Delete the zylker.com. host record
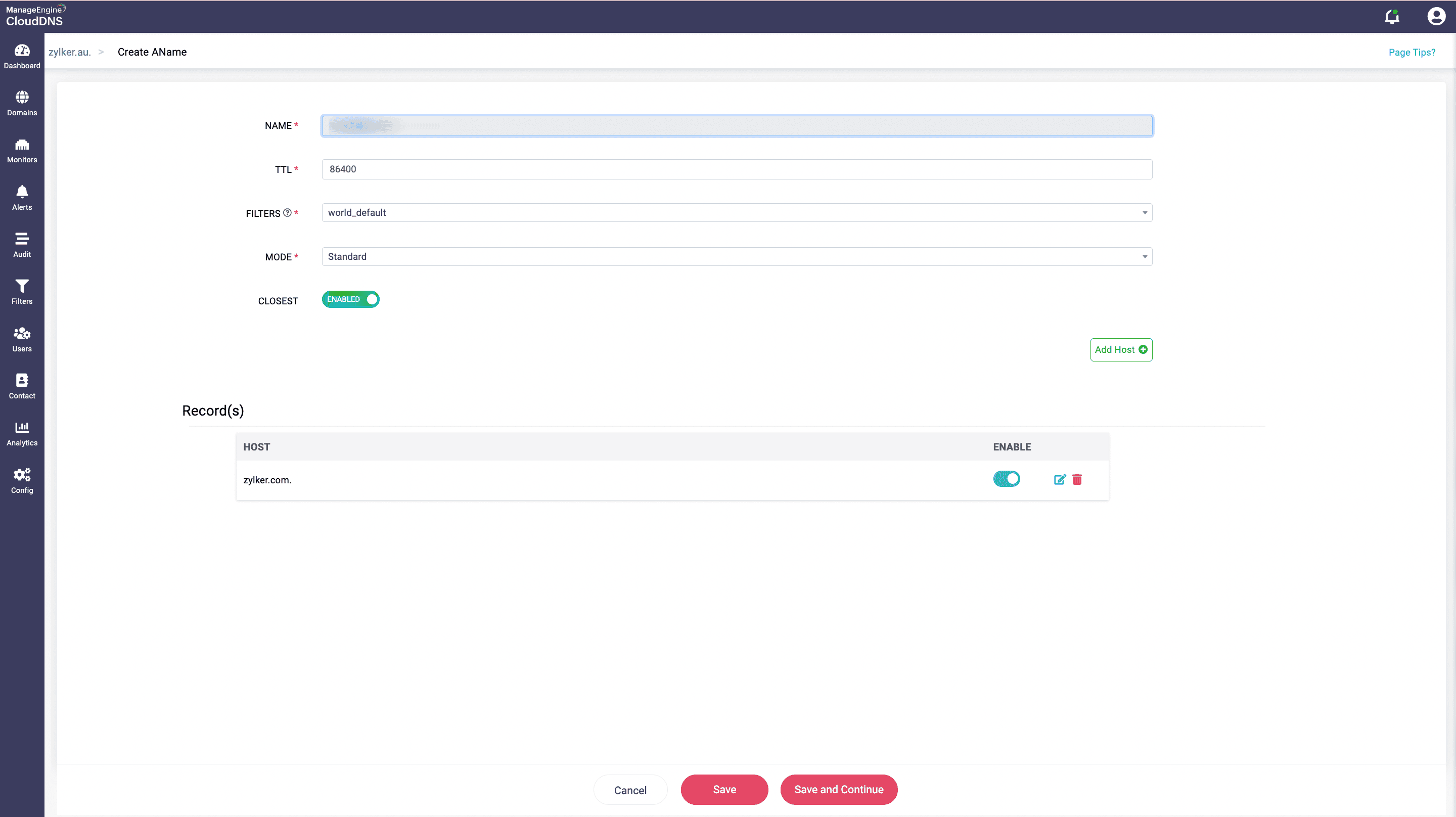 (x=1077, y=479)
